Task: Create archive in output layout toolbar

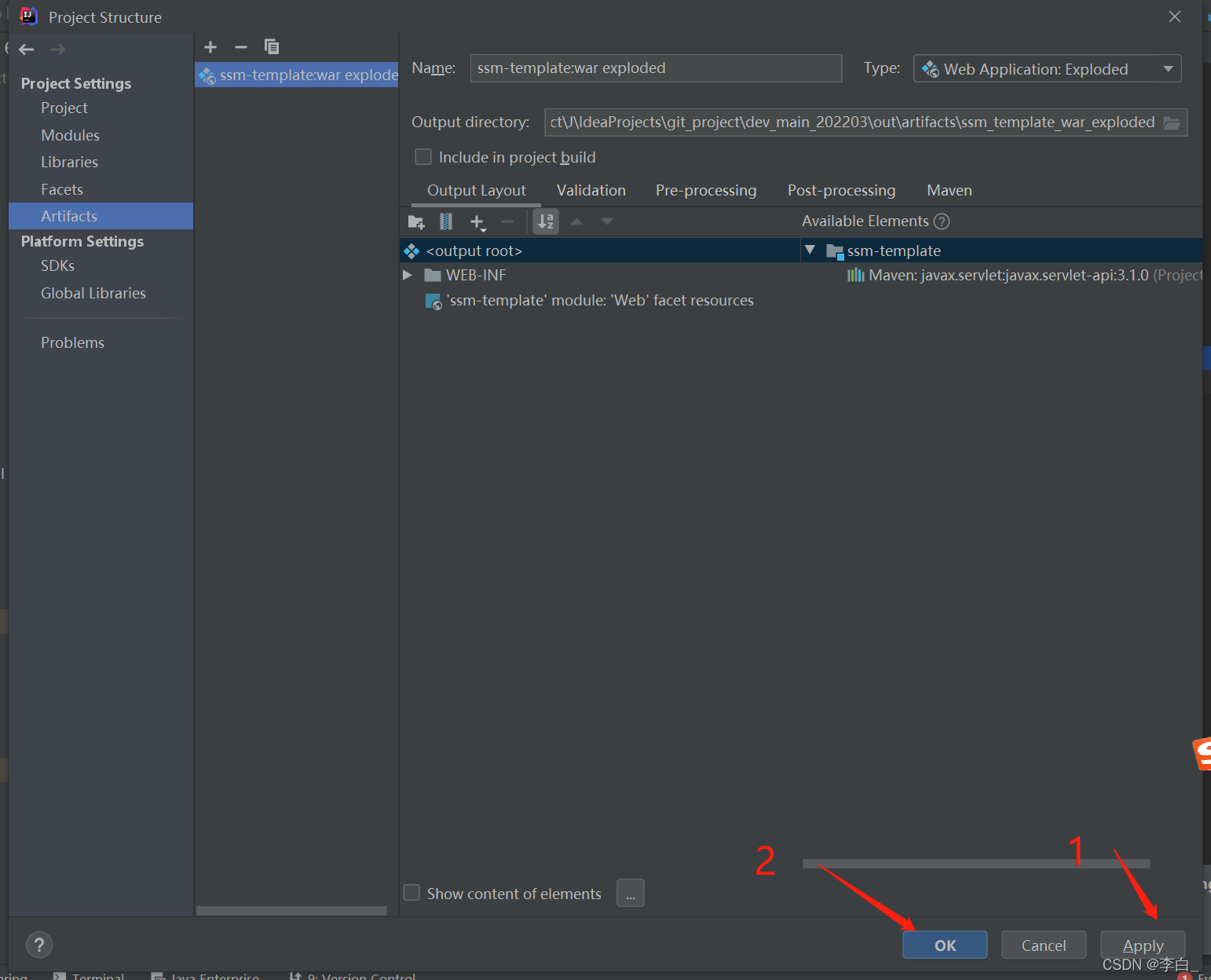Action: pos(446,221)
